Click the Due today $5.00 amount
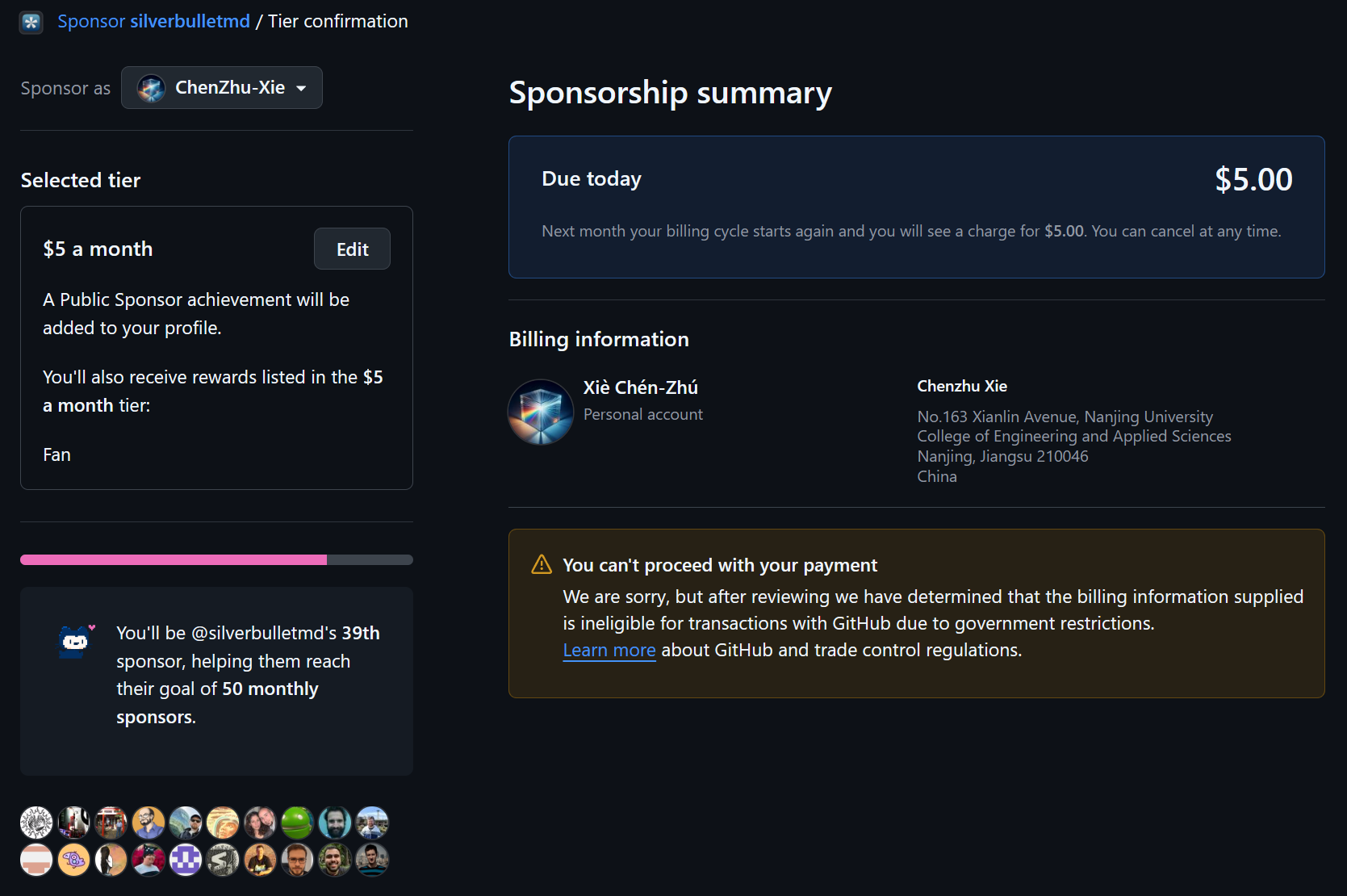Screen dimensions: 1347x896 pos(1253,180)
